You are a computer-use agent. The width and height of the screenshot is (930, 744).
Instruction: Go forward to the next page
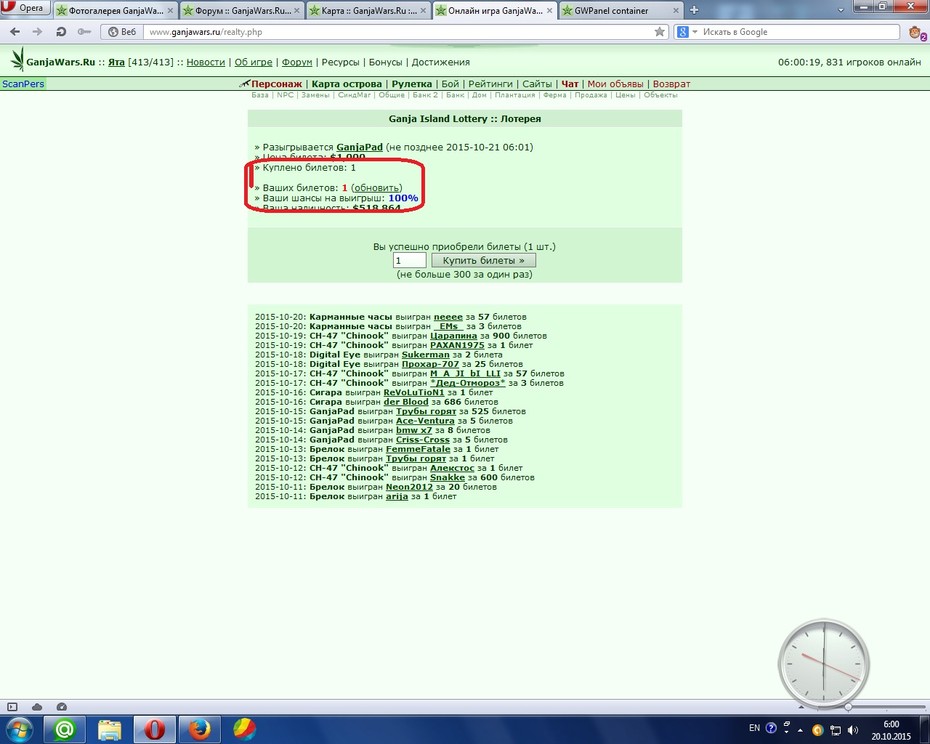click(37, 32)
